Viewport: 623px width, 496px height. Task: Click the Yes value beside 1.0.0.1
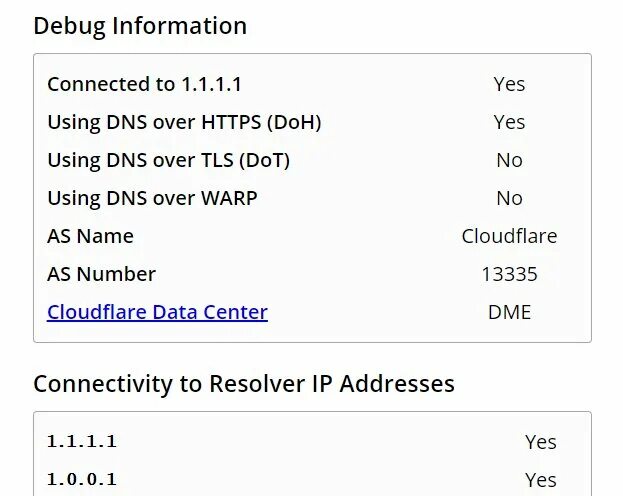point(541,480)
